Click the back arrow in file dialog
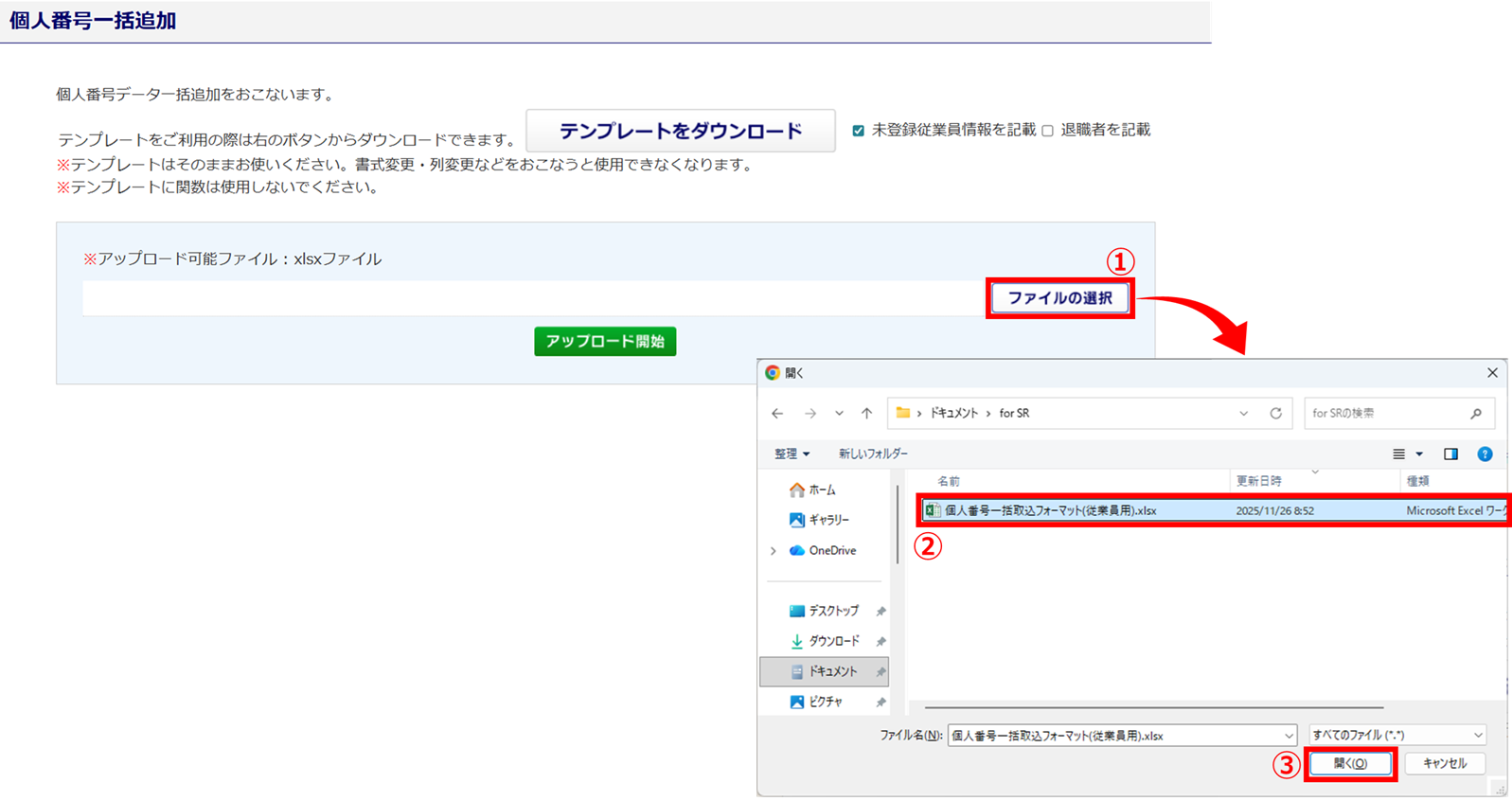 click(x=777, y=414)
